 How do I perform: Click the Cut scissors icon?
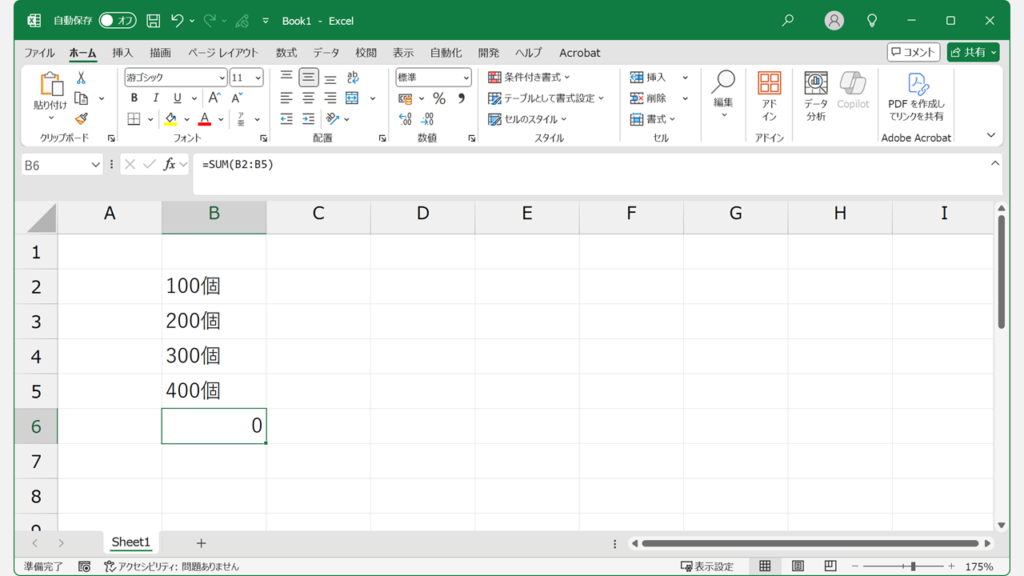(x=81, y=78)
